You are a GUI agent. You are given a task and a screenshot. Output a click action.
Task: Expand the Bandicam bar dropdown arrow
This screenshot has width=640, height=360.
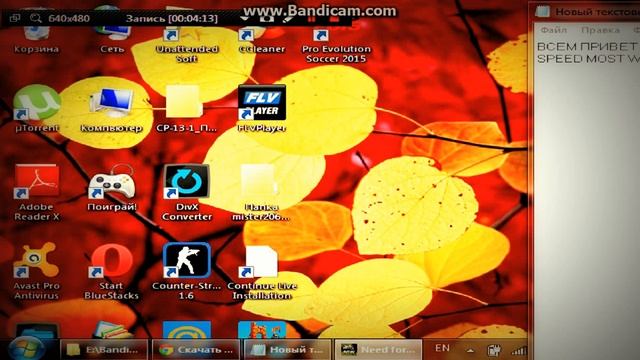(x=244, y=19)
